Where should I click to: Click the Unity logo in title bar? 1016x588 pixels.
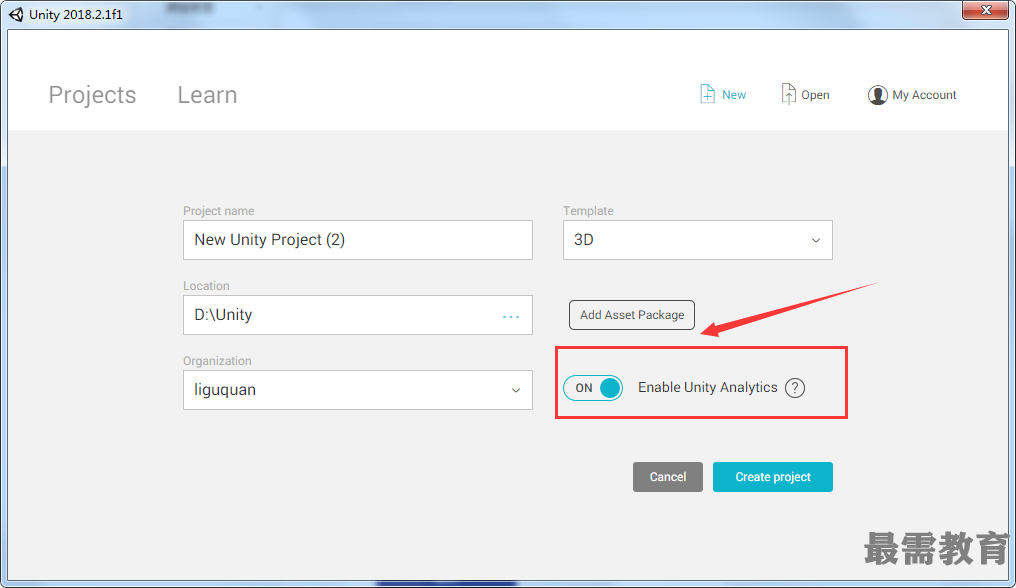pos(16,14)
